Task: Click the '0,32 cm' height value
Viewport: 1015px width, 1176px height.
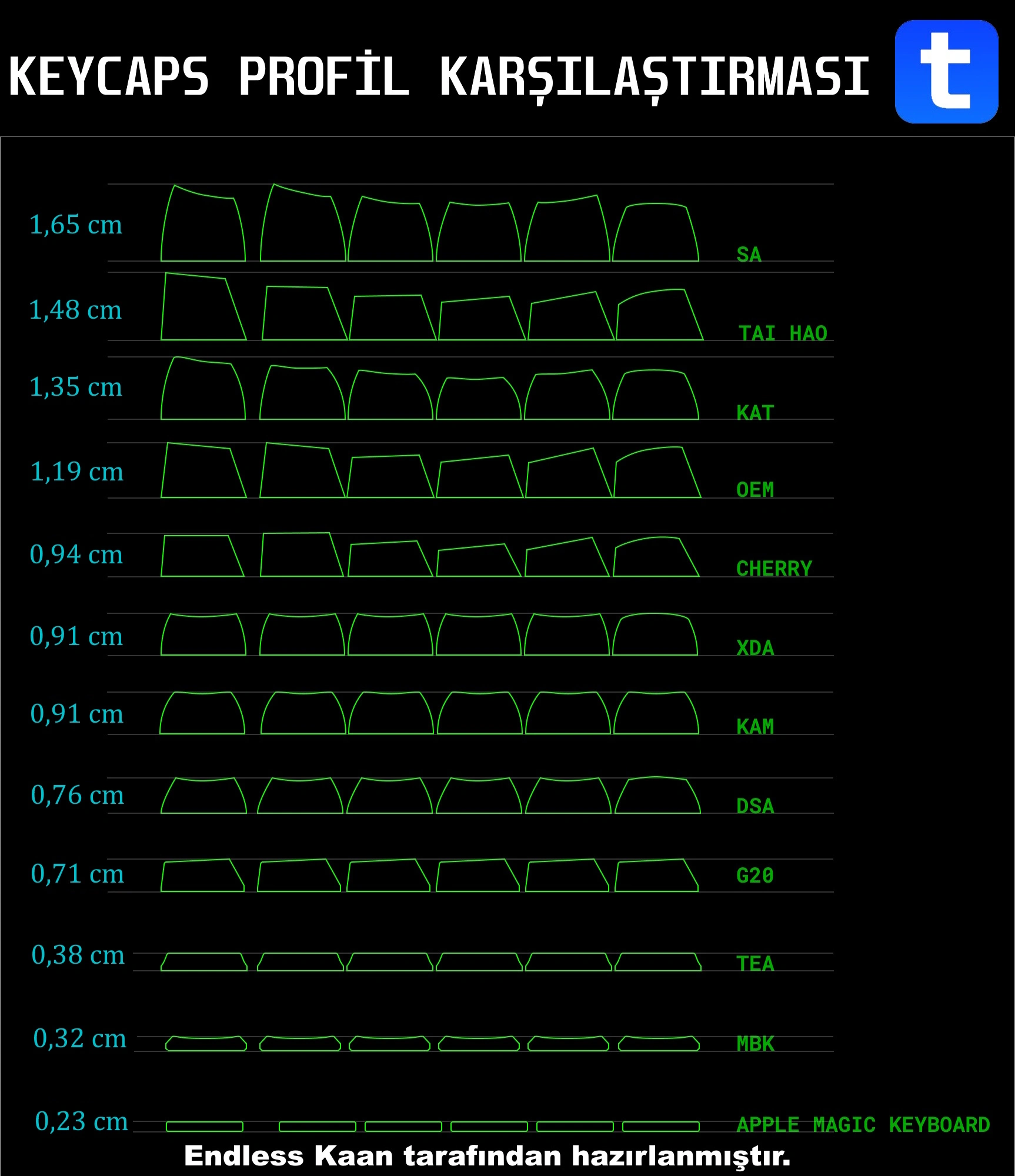Action: pyautogui.click(x=80, y=1039)
